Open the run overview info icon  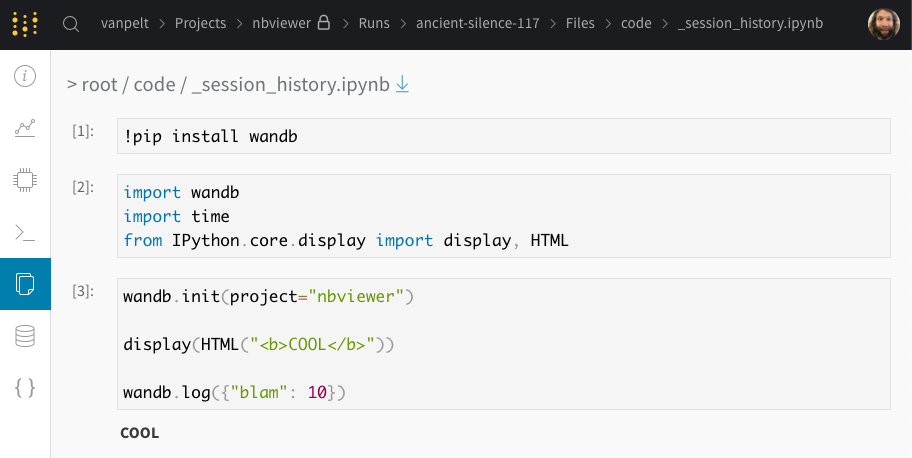[25, 77]
